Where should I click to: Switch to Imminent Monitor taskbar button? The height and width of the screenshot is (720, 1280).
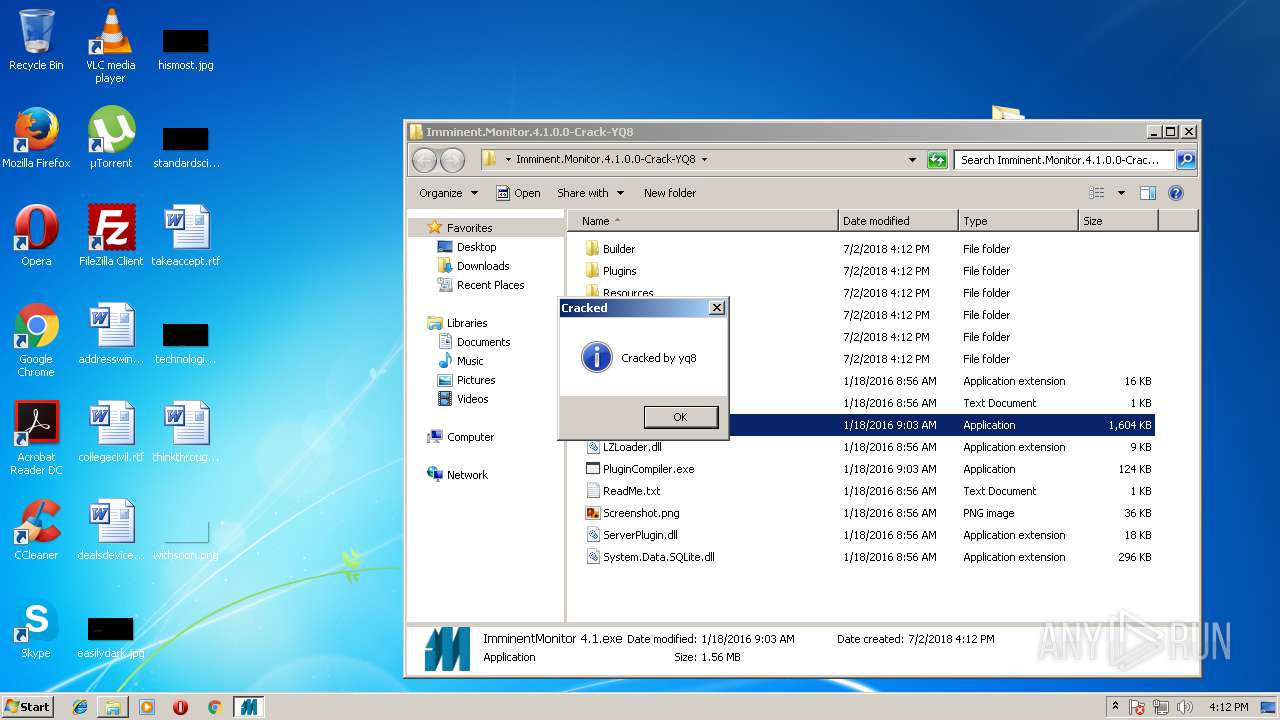pyautogui.click(x=248, y=707)
